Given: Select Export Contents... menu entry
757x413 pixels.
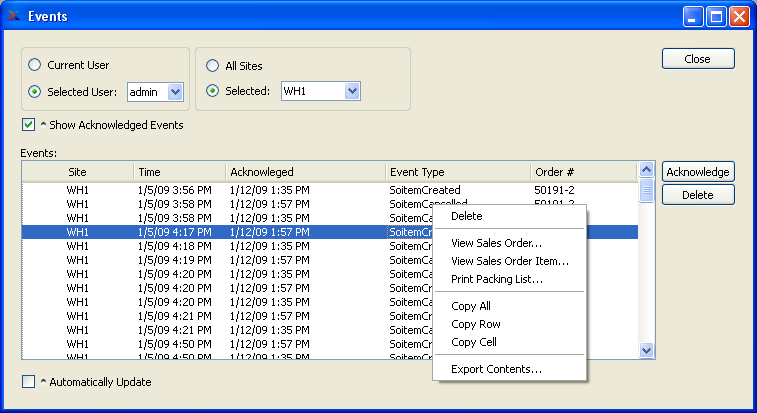Looking at the screenshot, I should pyautogui.click(x=496, y=369).
